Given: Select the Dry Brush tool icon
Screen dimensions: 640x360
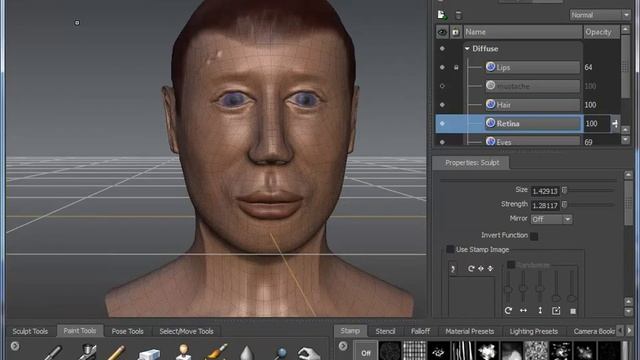Looking at the screenshot, I should coord(215,352).
